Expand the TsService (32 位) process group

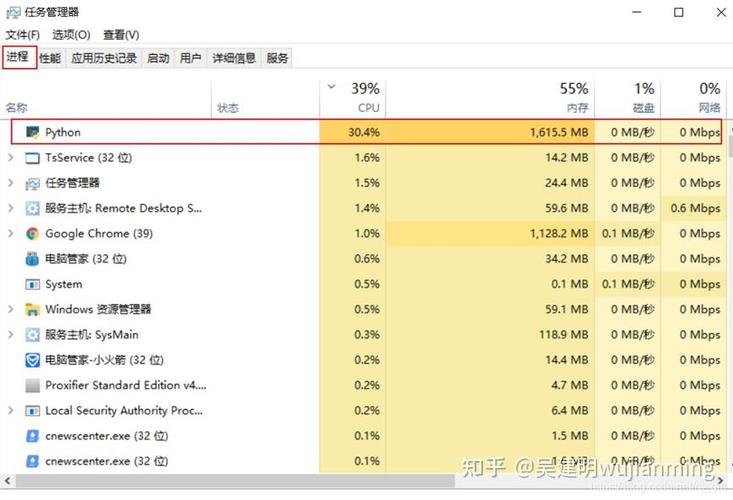click(x=10, y=158)
